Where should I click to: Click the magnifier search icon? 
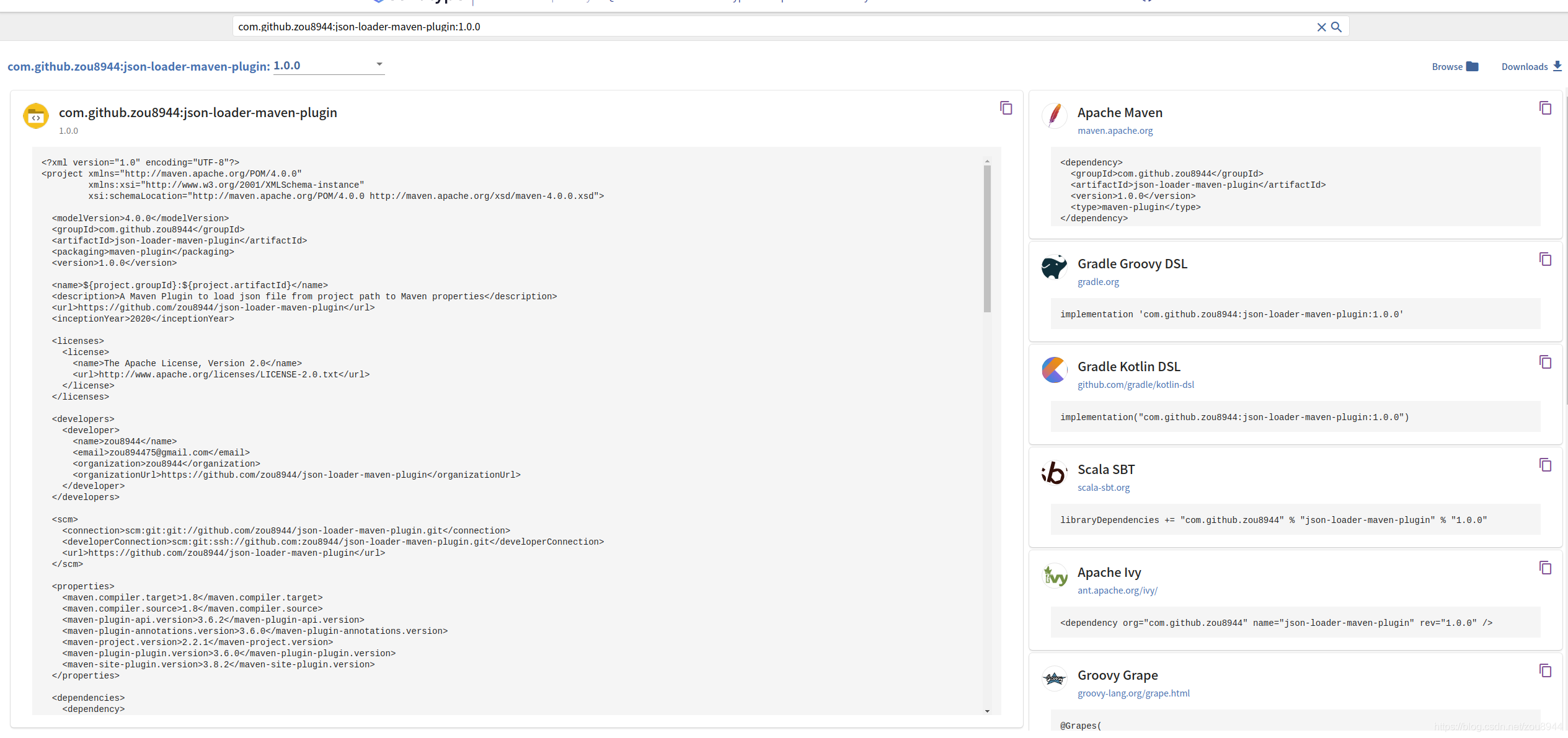(x=1336, y=27)
